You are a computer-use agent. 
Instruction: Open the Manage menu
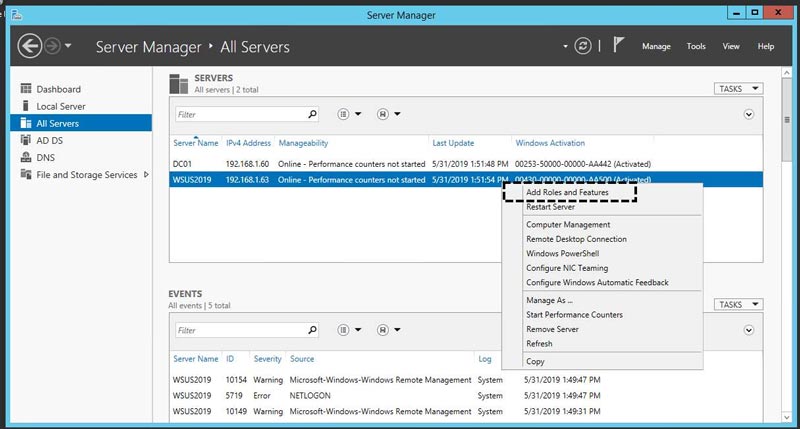[656, 46]
